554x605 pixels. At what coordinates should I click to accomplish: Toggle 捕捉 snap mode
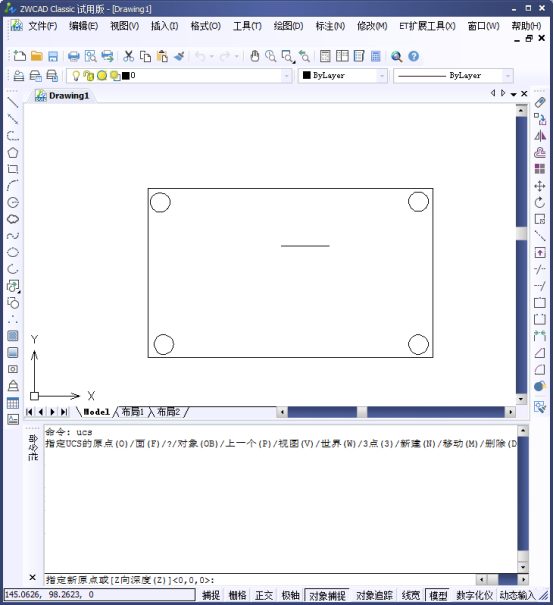tap(211, 595)
